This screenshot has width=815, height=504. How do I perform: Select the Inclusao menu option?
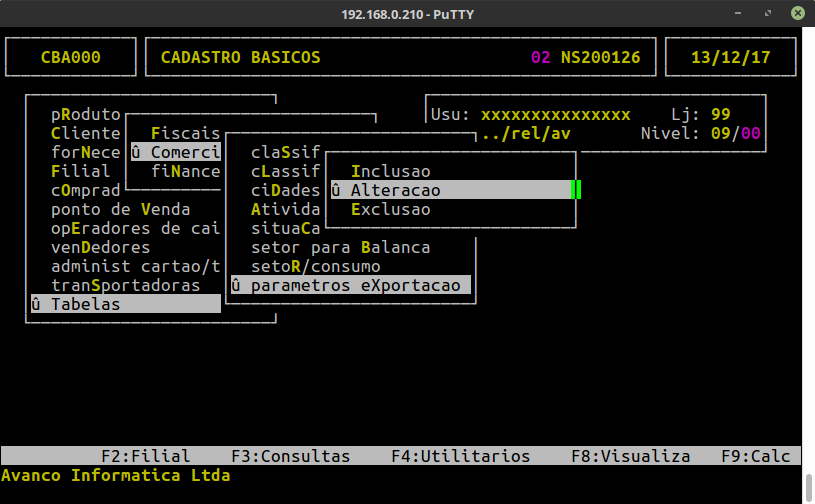(x=390, y=172)
